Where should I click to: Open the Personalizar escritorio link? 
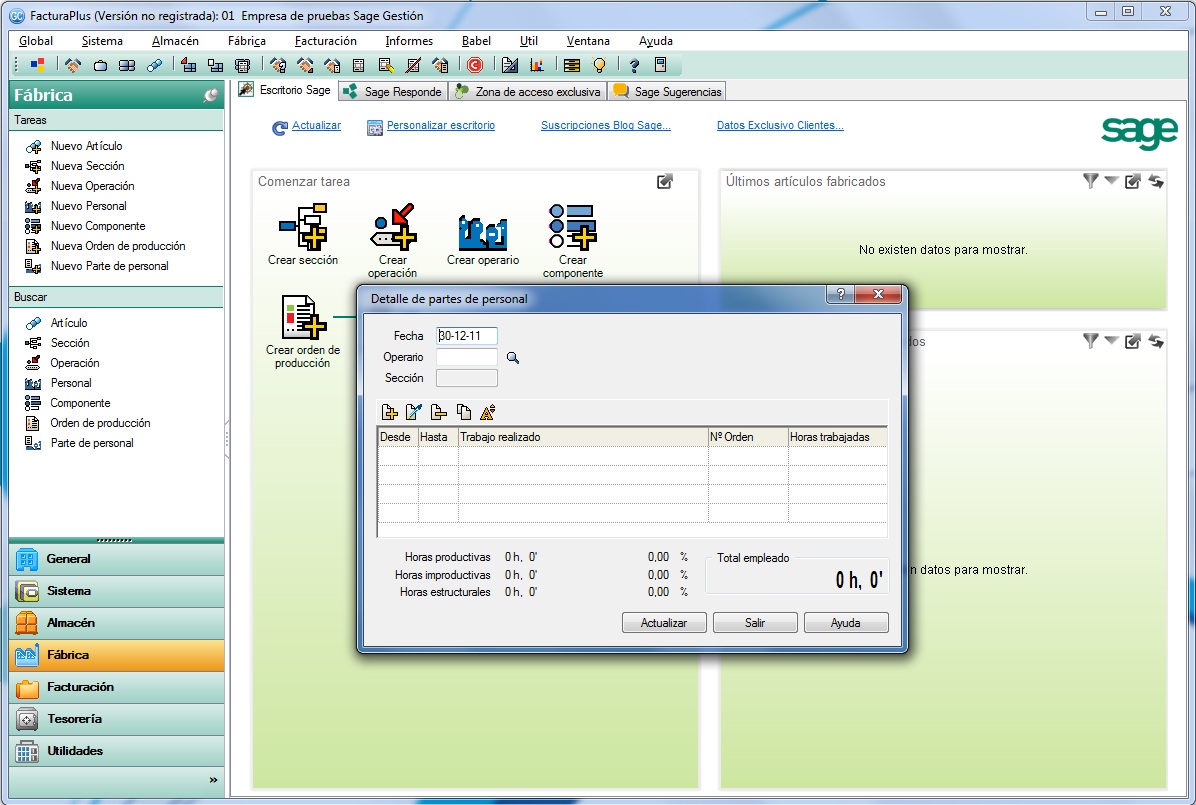[441, 125]
